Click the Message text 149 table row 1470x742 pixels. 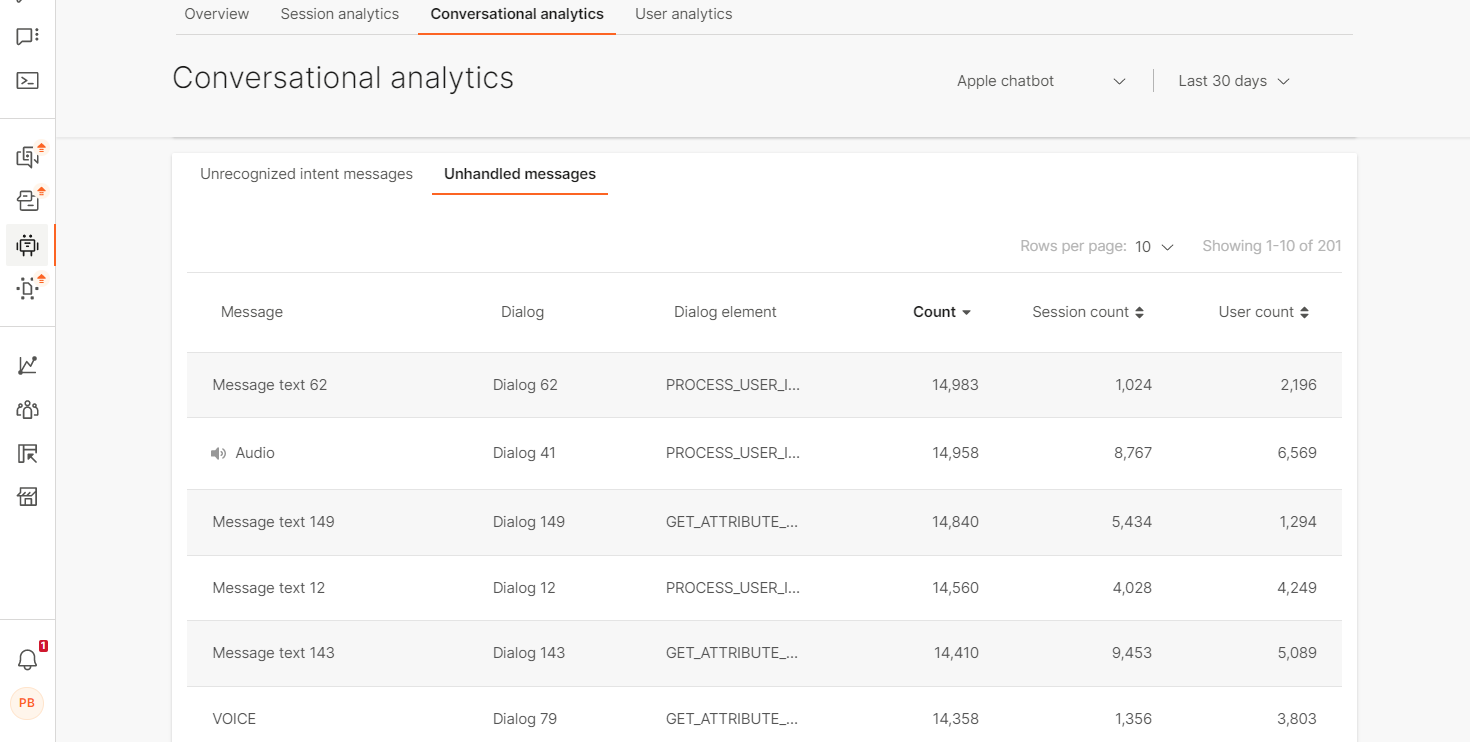click(x=273, y=522)
